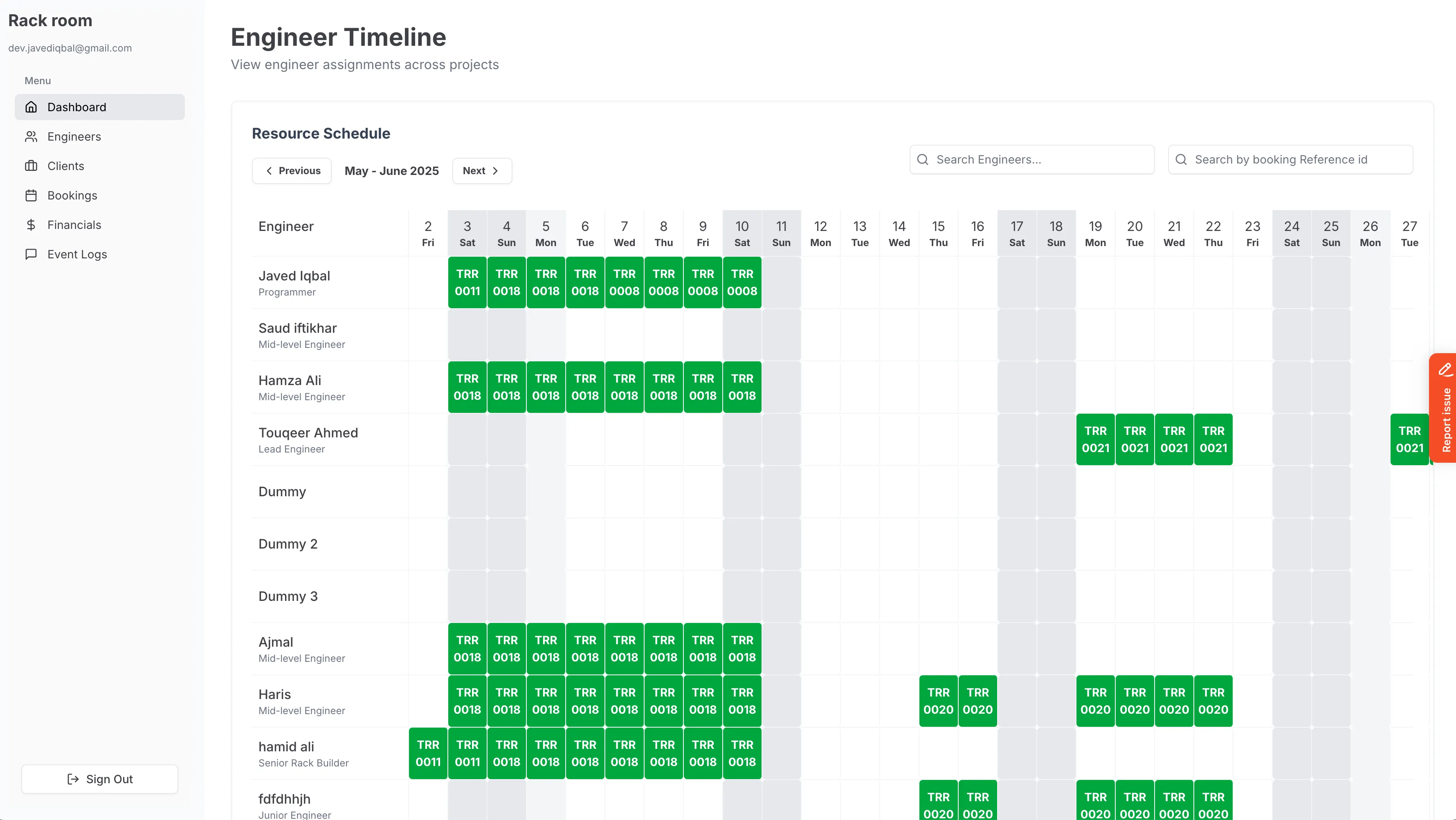
Task: Select Javed Iqbal's TRR 0011 booking on Sat 3
Action: (x=467, y=282)
